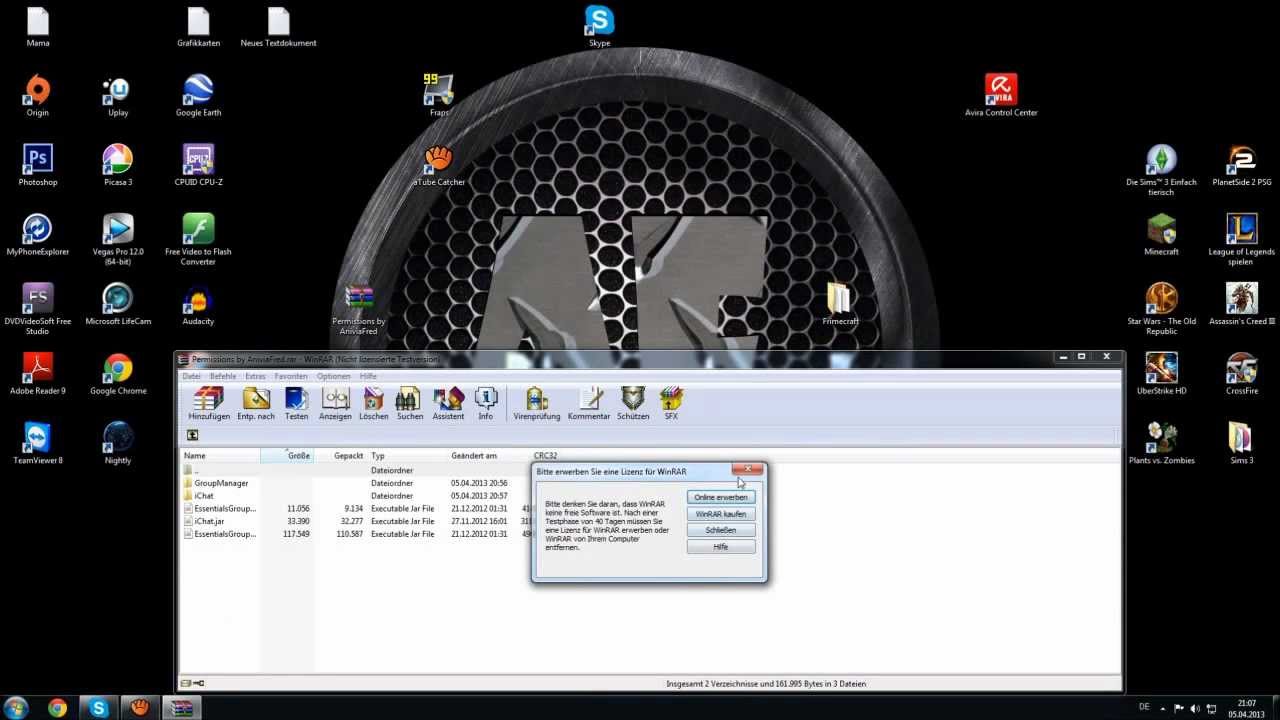Sort by the CRC32 column header
Image resolution: width=1280 pixels, height=720 pixels.
[x=546, y=455]
